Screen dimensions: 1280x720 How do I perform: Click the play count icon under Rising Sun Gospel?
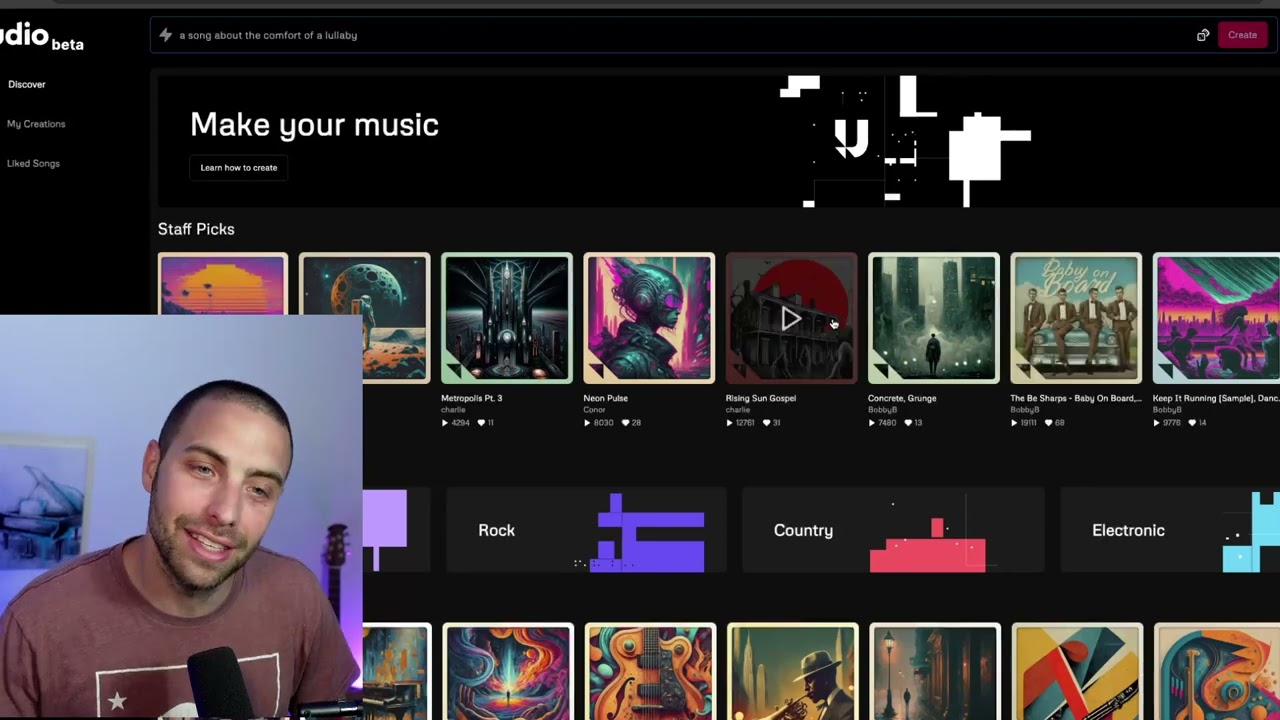point(729,423)
